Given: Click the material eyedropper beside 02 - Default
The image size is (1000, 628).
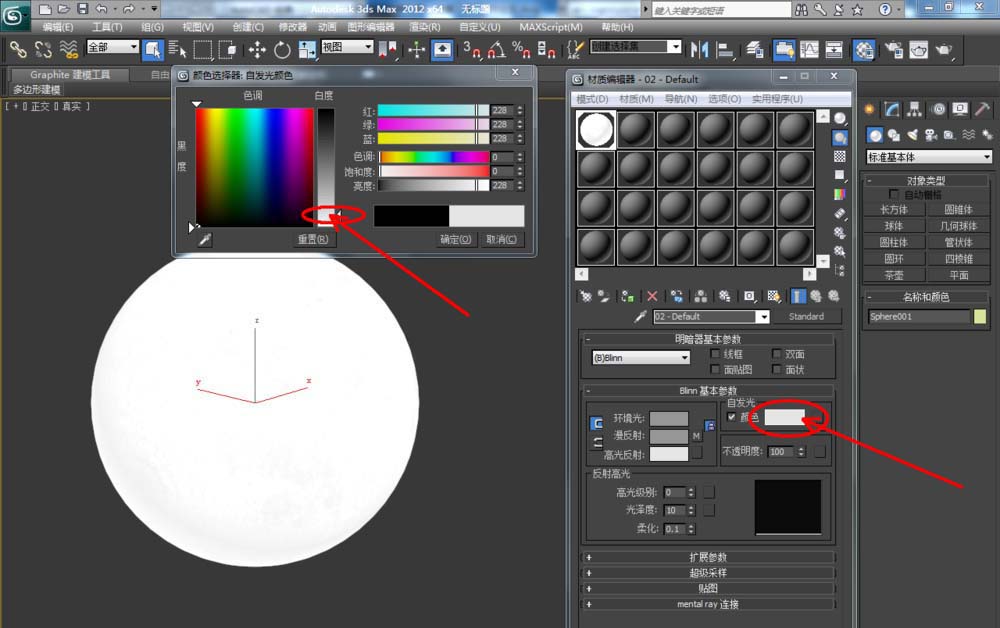Looking at the screenshot, I should [x=640, y=317].
